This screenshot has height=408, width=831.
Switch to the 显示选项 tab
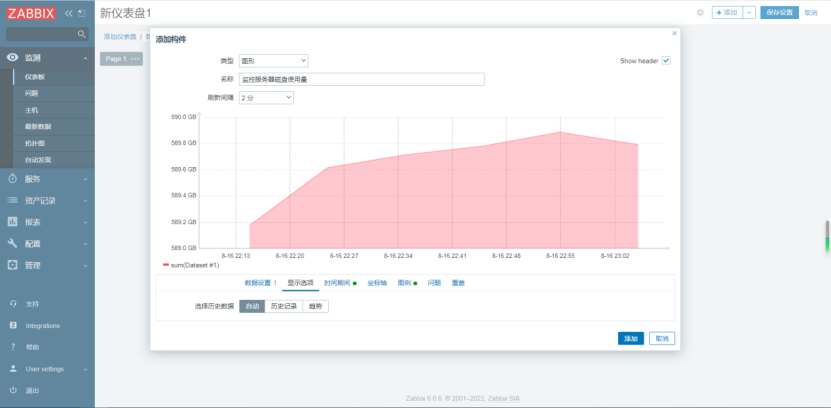click(x=300, y=283)
